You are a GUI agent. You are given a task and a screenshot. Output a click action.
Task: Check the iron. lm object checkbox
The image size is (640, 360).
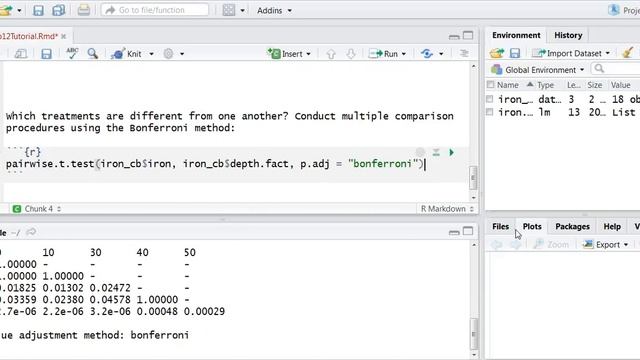(490, 112)
